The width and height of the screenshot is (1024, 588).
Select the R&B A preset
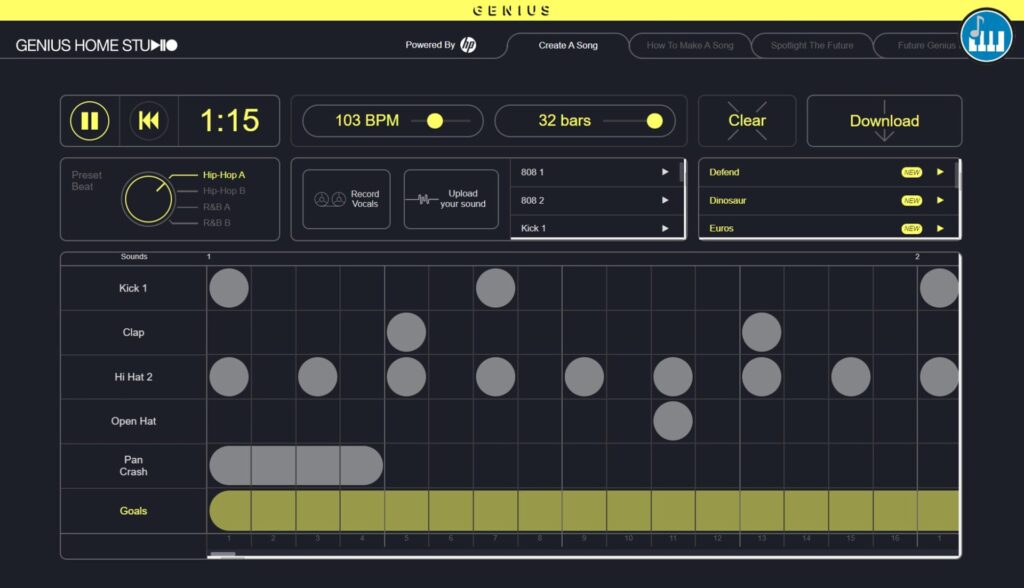tap(216, 206)
